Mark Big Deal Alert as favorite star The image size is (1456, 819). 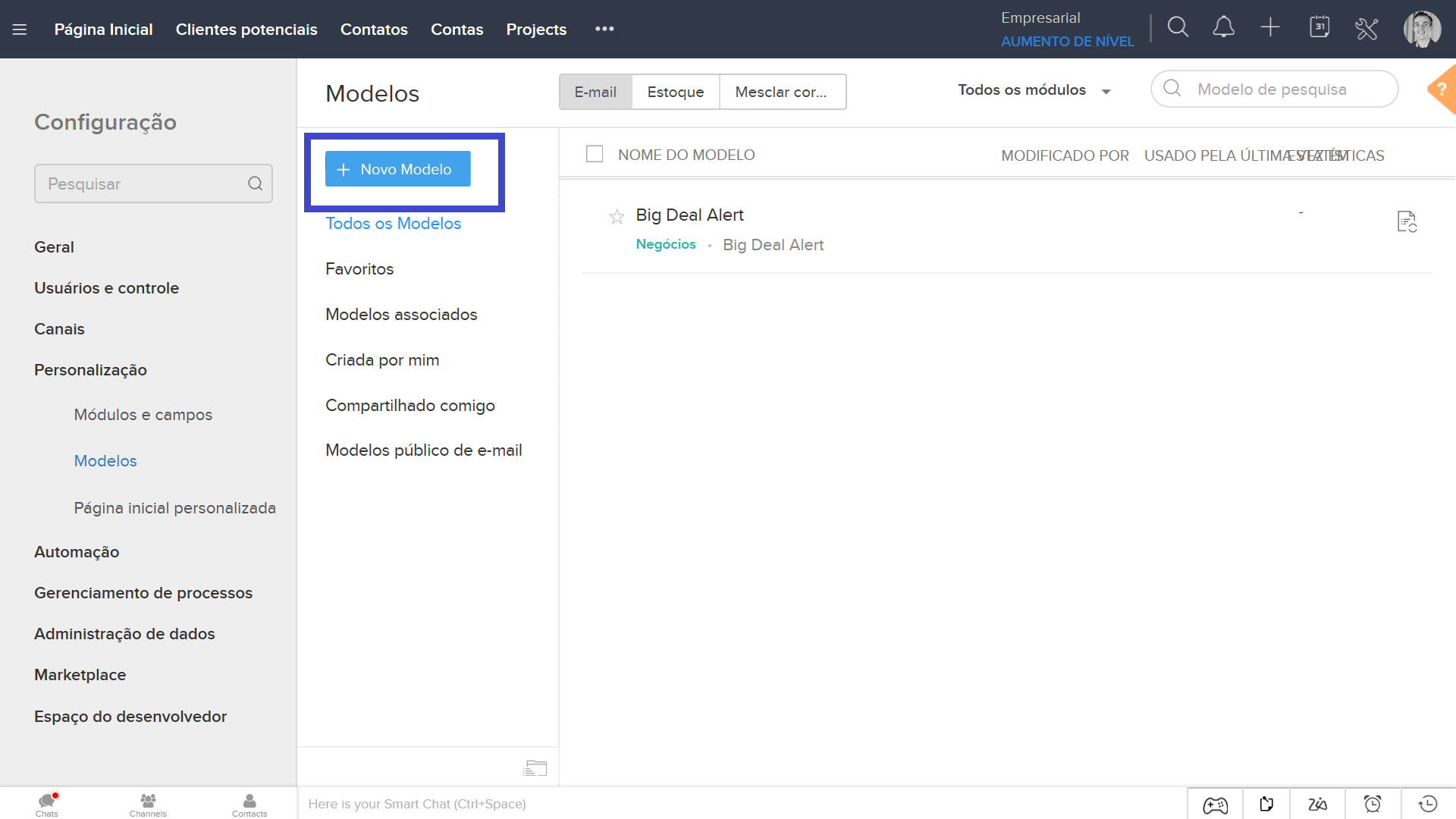tap(617, 217)
